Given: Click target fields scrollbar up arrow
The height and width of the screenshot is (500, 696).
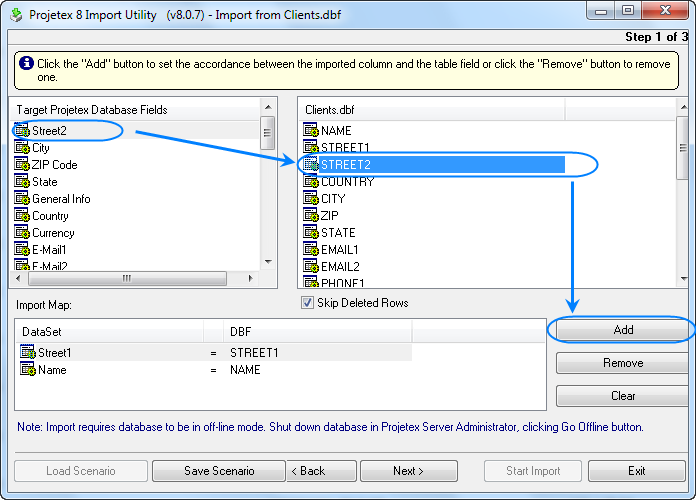Looking at the screenshot, I should click(268, 107).
